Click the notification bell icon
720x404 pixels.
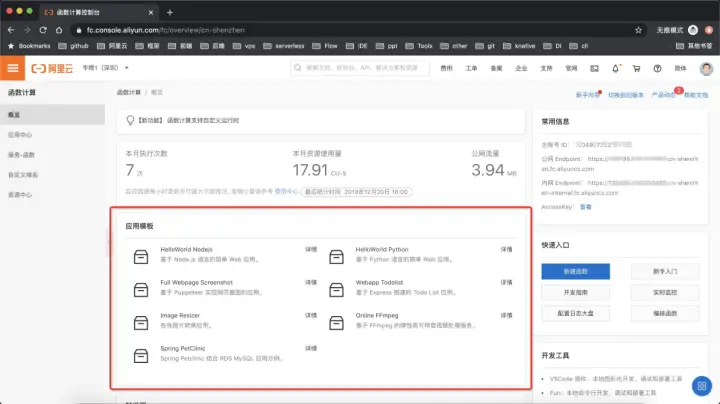(x=615, y=68)
